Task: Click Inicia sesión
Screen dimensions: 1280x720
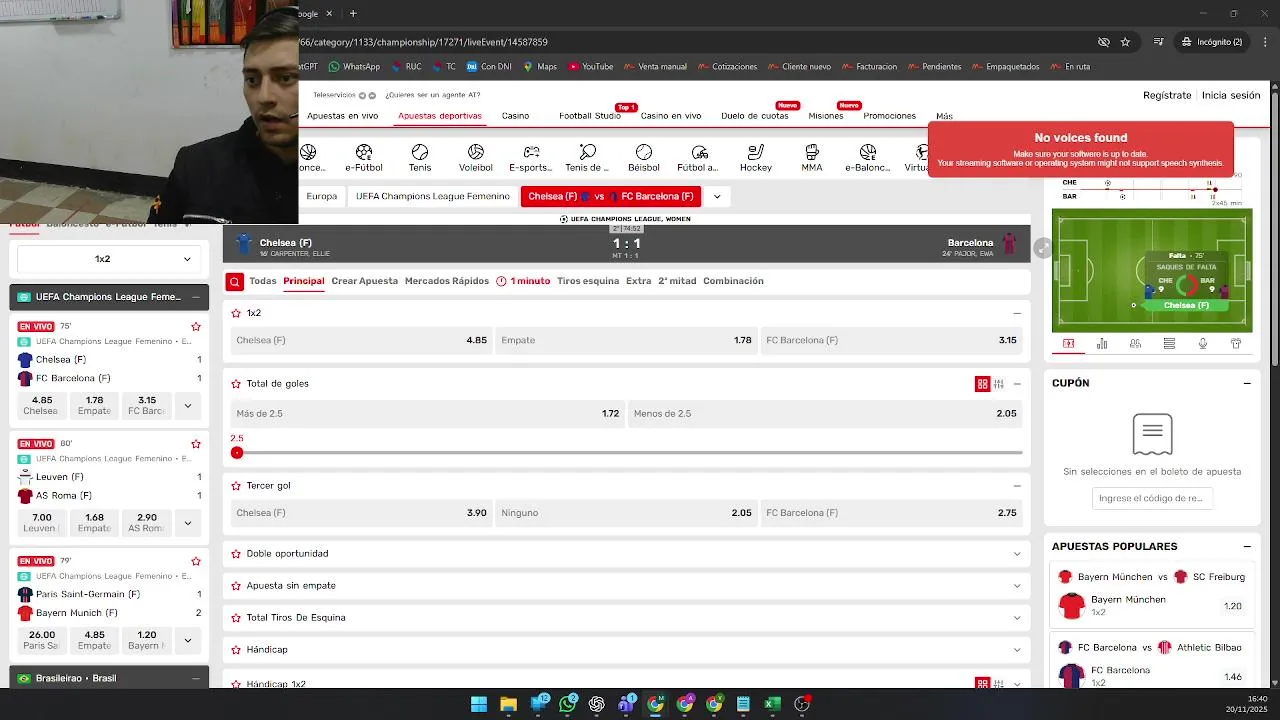Action: (1231, 95)
